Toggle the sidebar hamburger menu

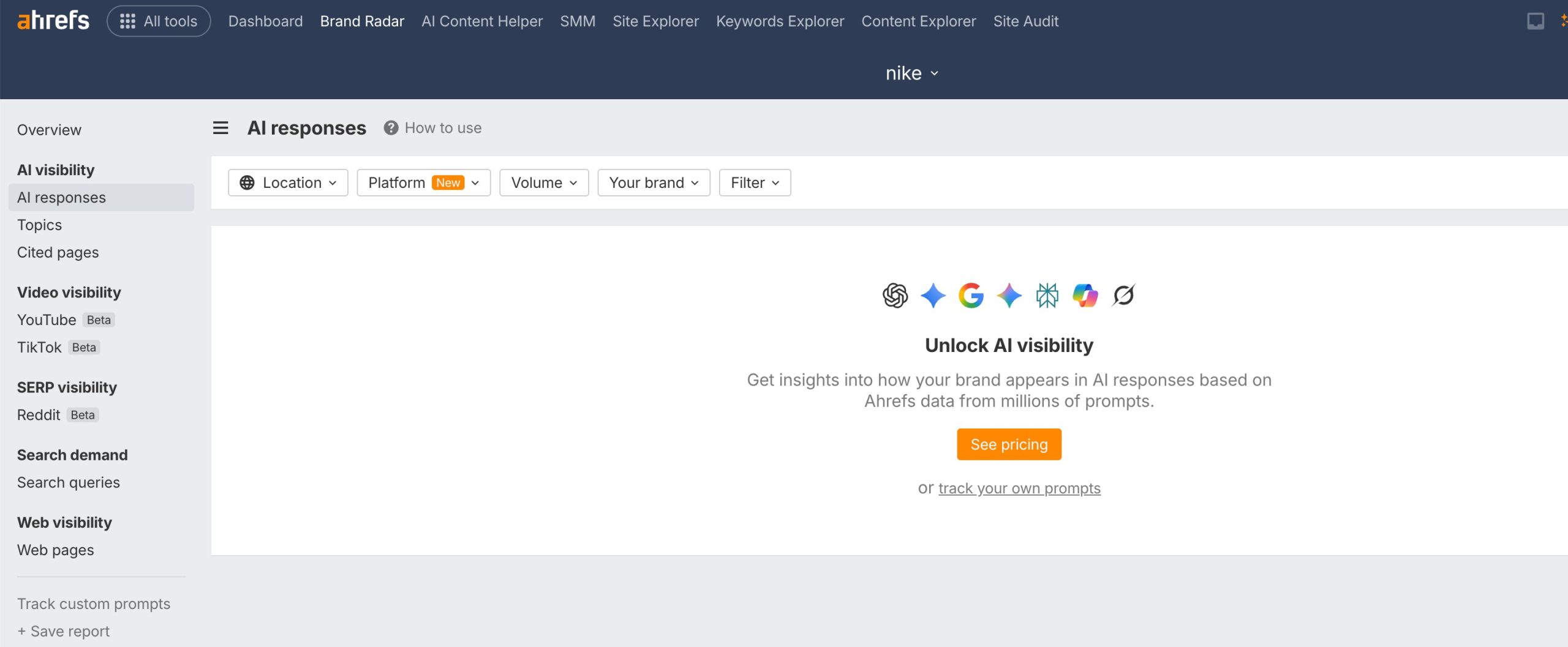221,128
